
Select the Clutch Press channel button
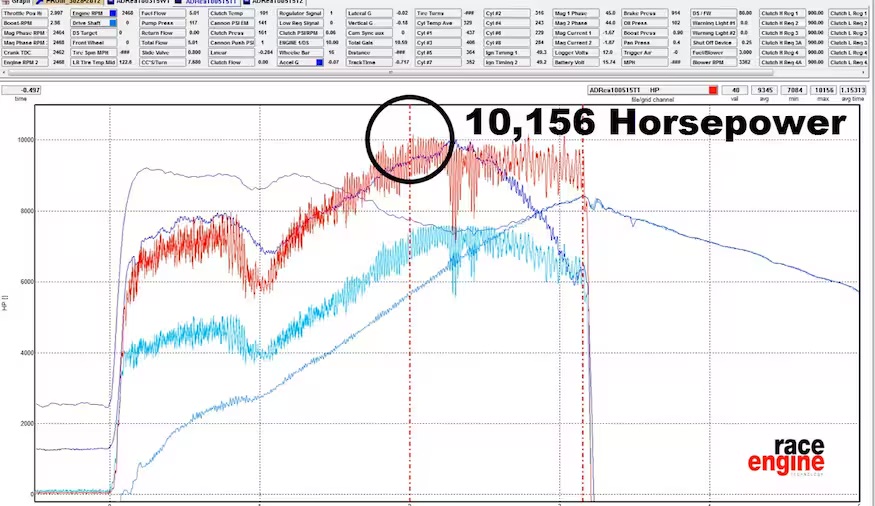tap(232, 33)
